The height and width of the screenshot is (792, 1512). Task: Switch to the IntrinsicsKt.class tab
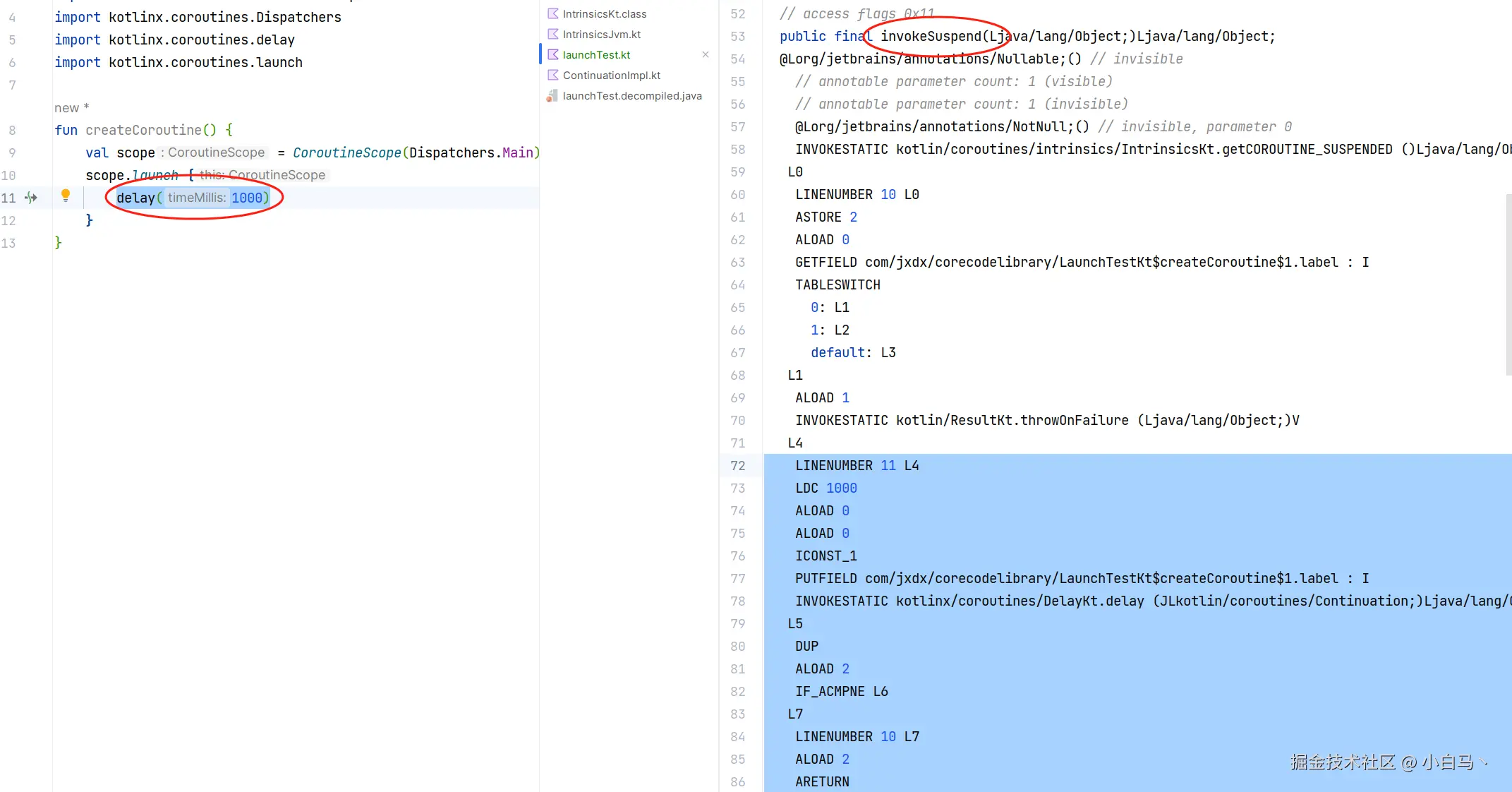point(604,14)
